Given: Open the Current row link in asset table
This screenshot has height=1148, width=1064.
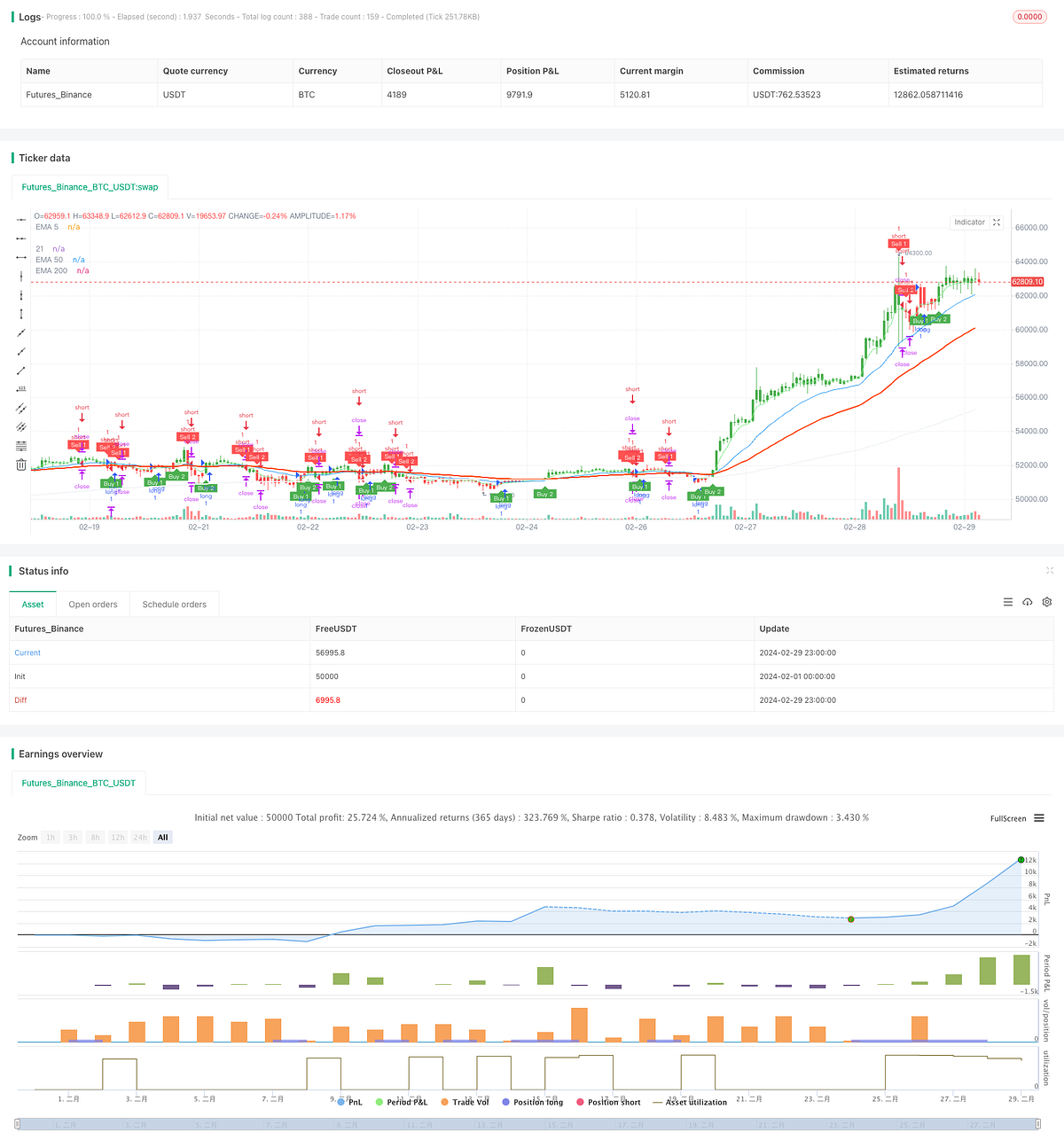Looking at the screenshot, I should click(x=27, y=652).
